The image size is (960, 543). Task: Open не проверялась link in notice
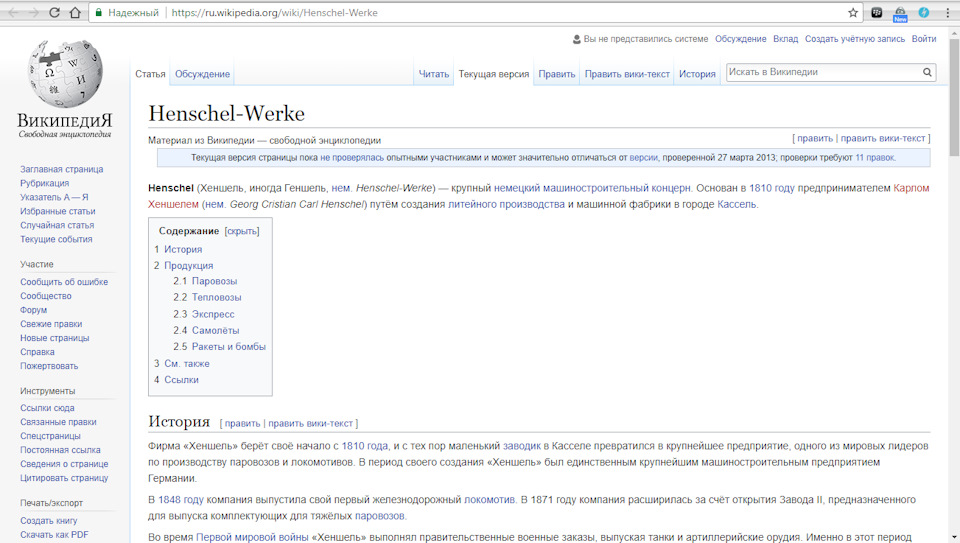click(x=352, y=158)
